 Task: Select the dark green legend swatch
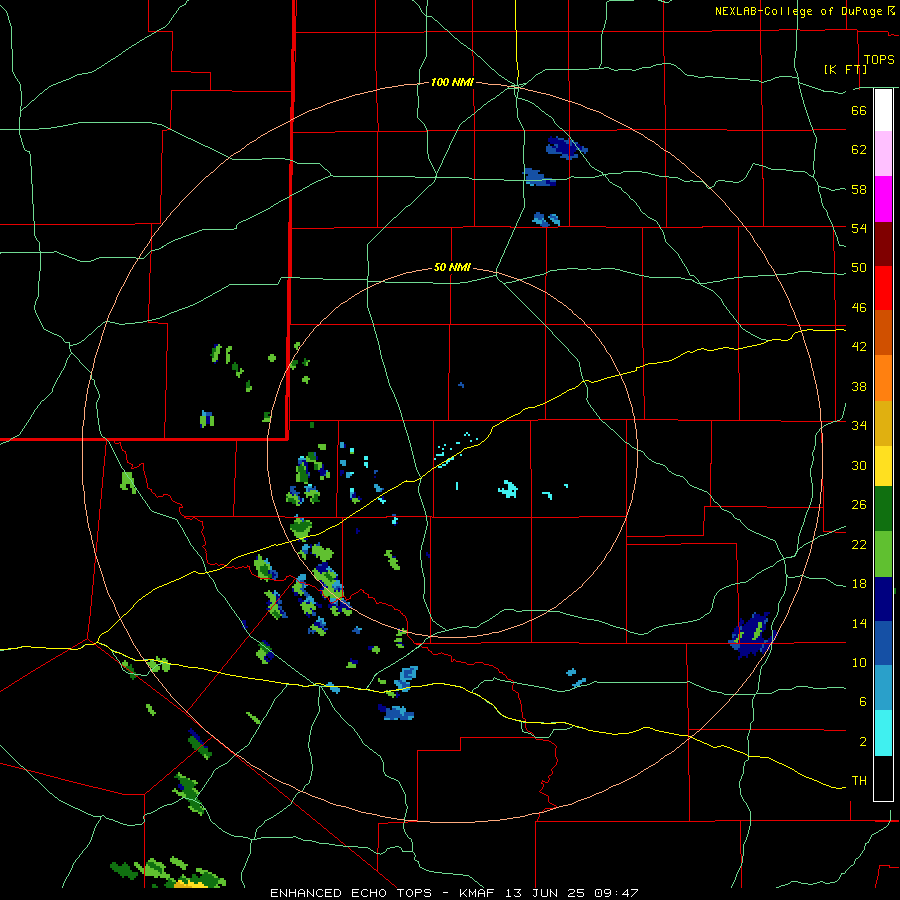(x=883, y=509)
